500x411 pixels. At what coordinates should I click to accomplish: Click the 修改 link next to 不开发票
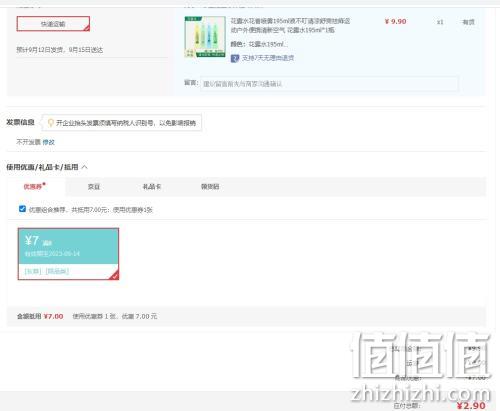point(49,142)
